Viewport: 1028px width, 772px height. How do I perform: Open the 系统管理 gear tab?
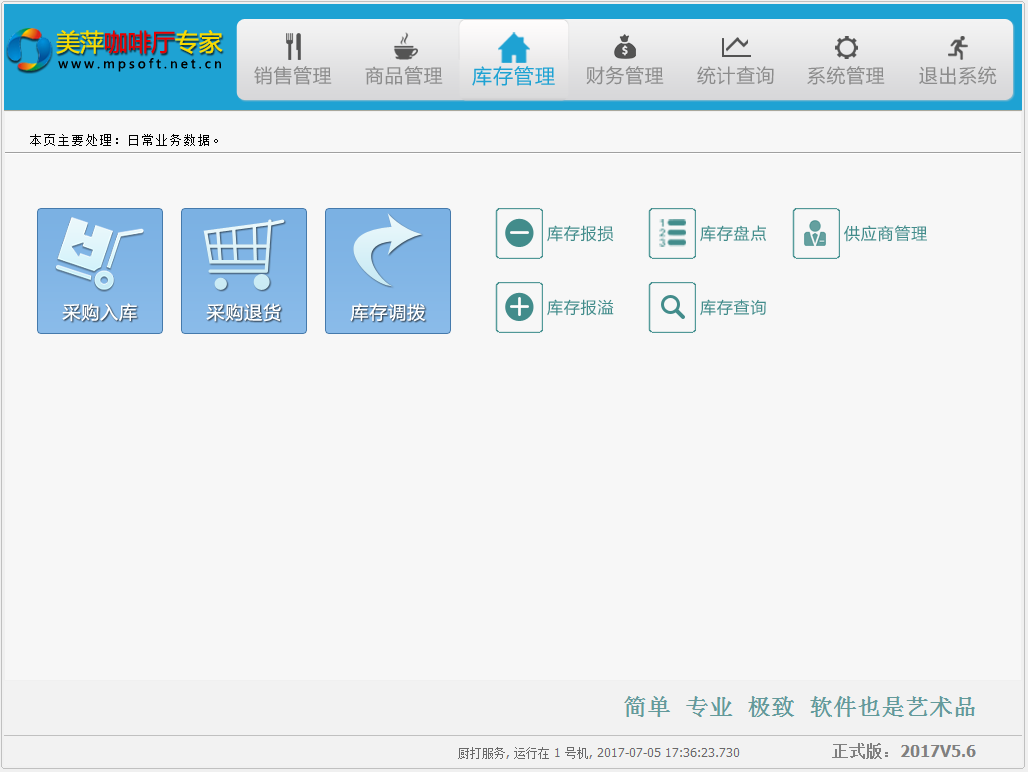click(845, 61)
